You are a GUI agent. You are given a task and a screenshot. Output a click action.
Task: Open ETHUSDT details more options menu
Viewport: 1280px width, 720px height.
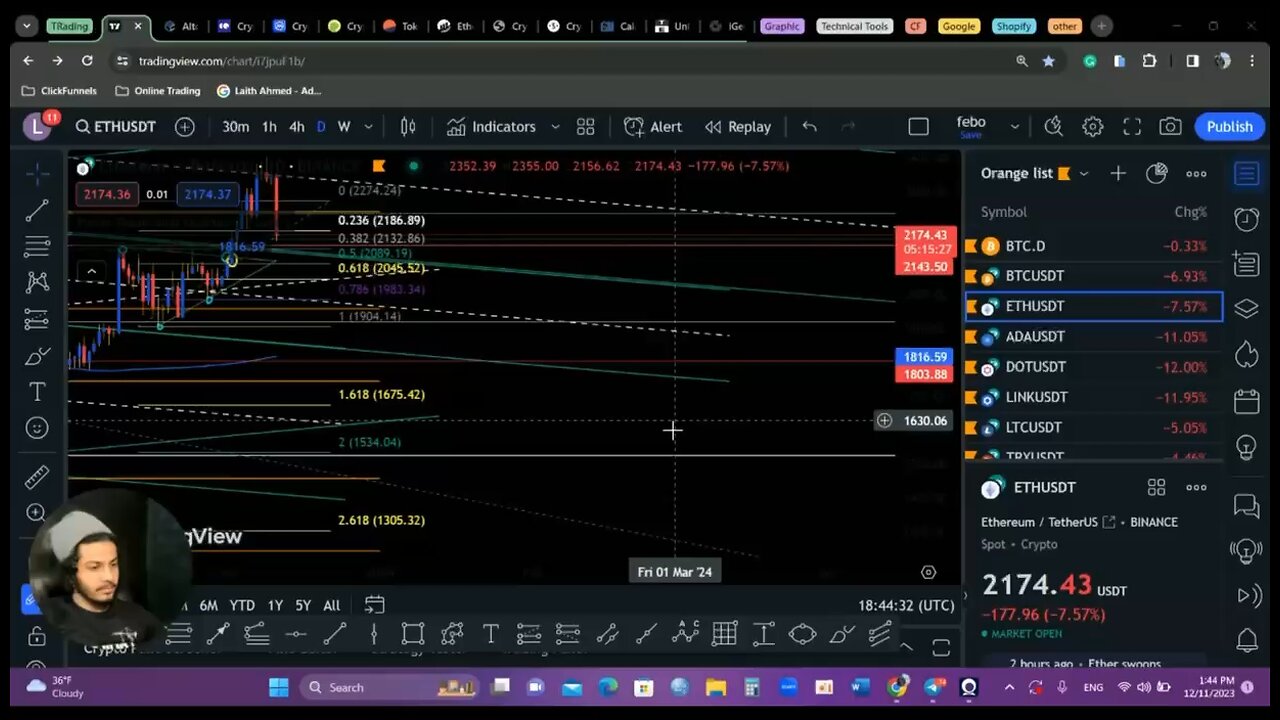point(1196,487)
